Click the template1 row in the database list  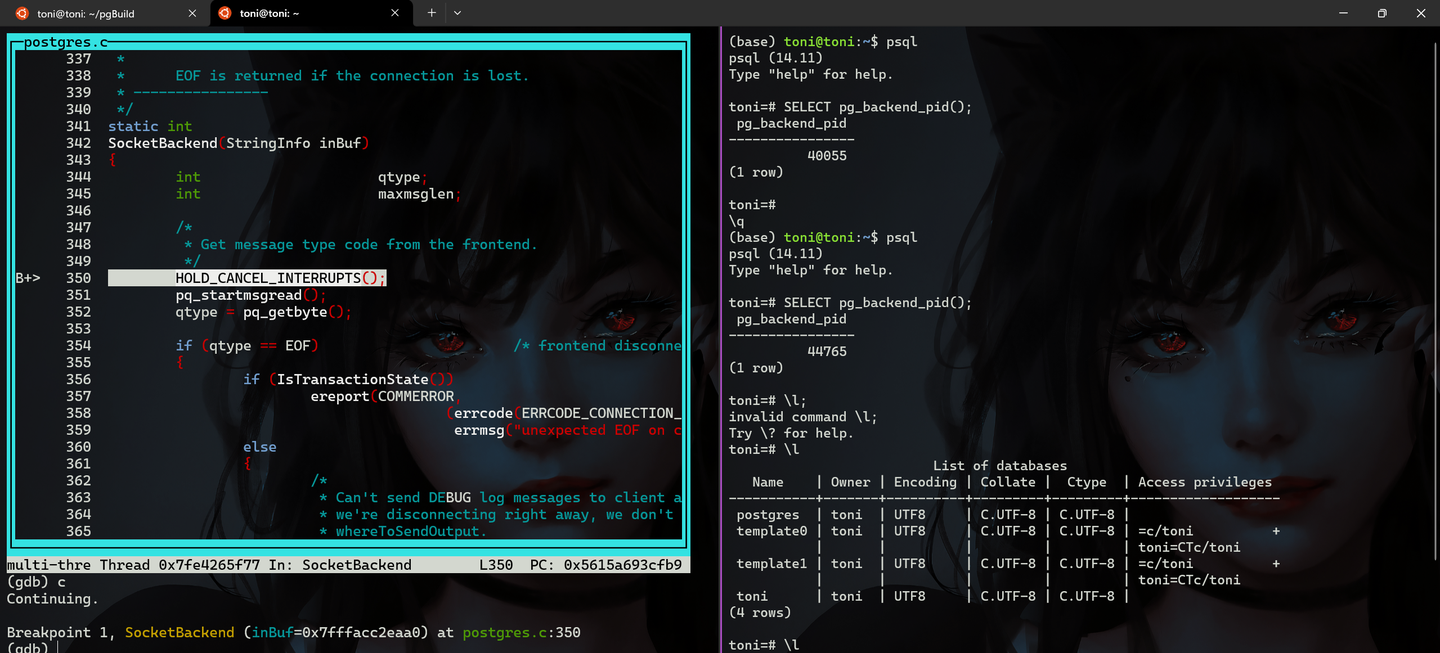pos(771,563)
